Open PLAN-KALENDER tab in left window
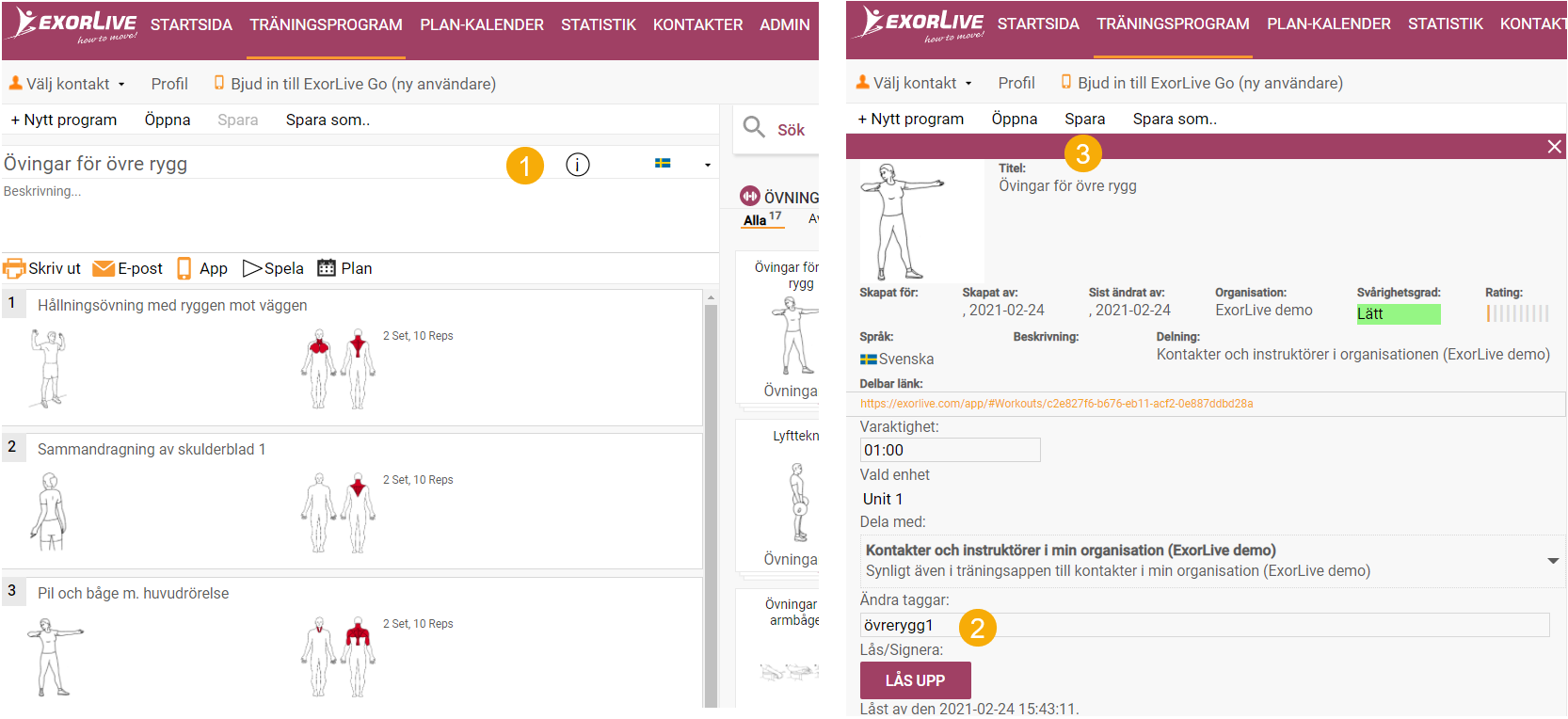This screenshot has width=1568, height=719. (x=482, y=24)
